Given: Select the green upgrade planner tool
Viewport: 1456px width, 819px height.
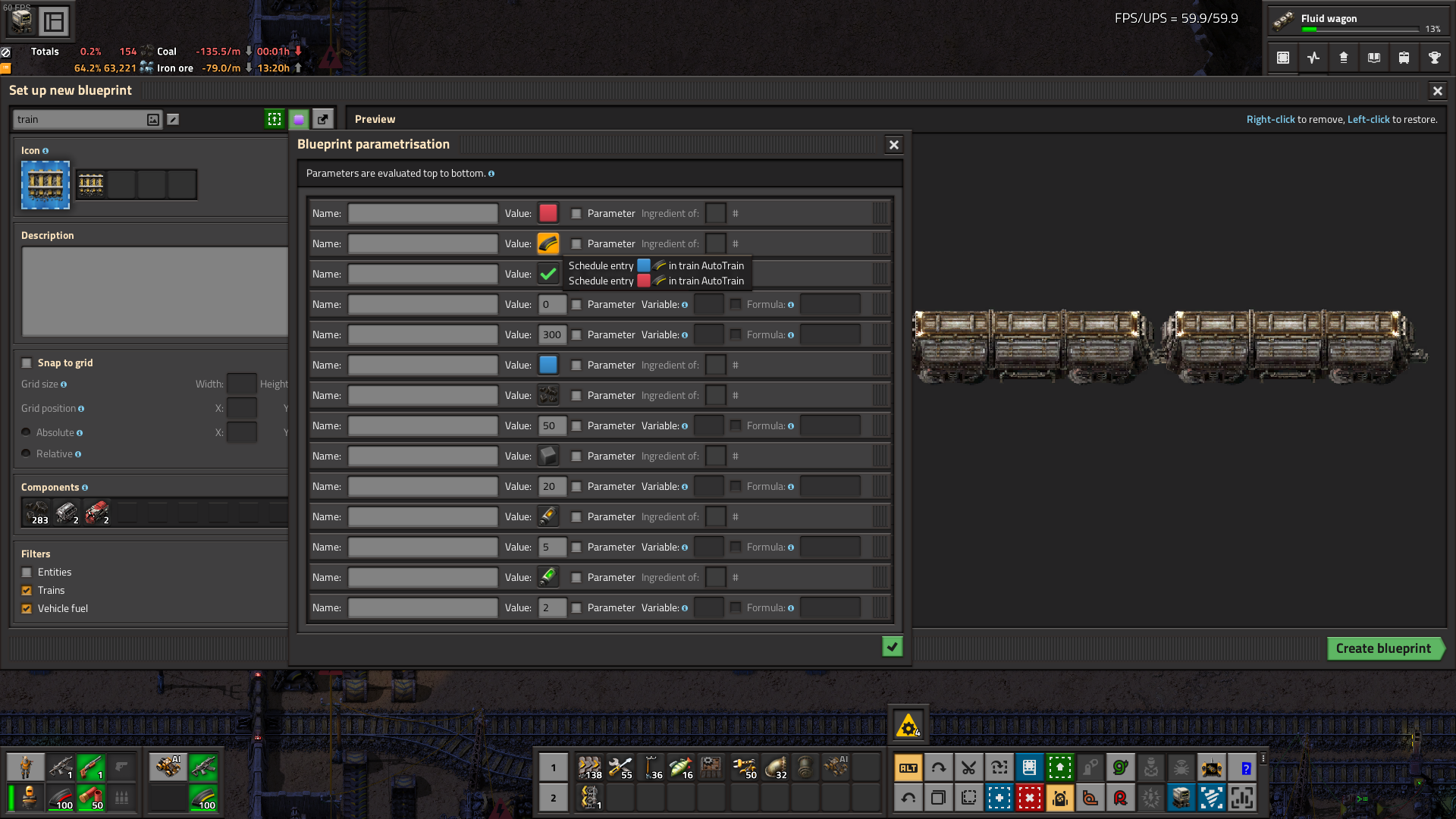Looking at the screenshot, I should [1059, 767].
